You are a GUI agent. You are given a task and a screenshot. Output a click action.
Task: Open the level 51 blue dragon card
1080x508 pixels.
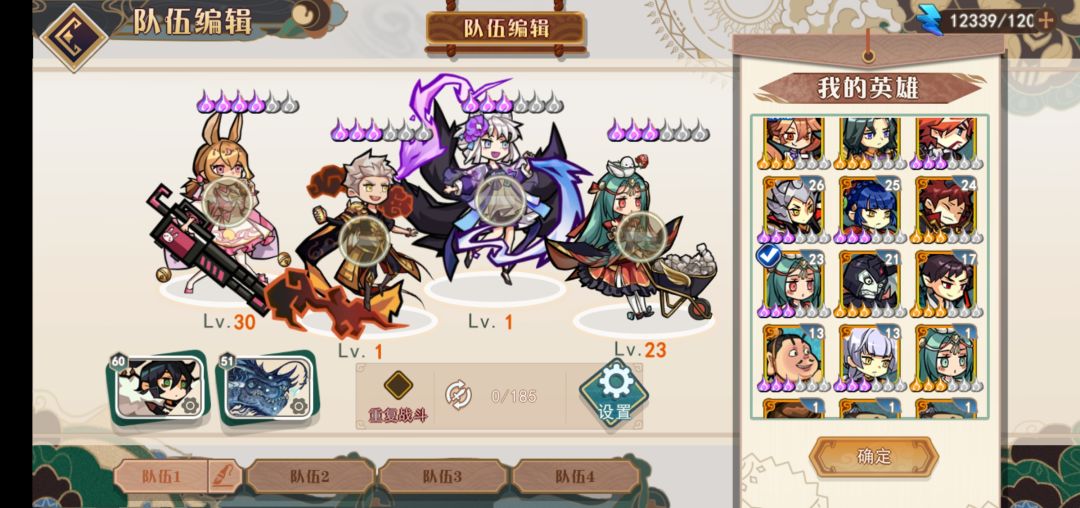[267, 388]
